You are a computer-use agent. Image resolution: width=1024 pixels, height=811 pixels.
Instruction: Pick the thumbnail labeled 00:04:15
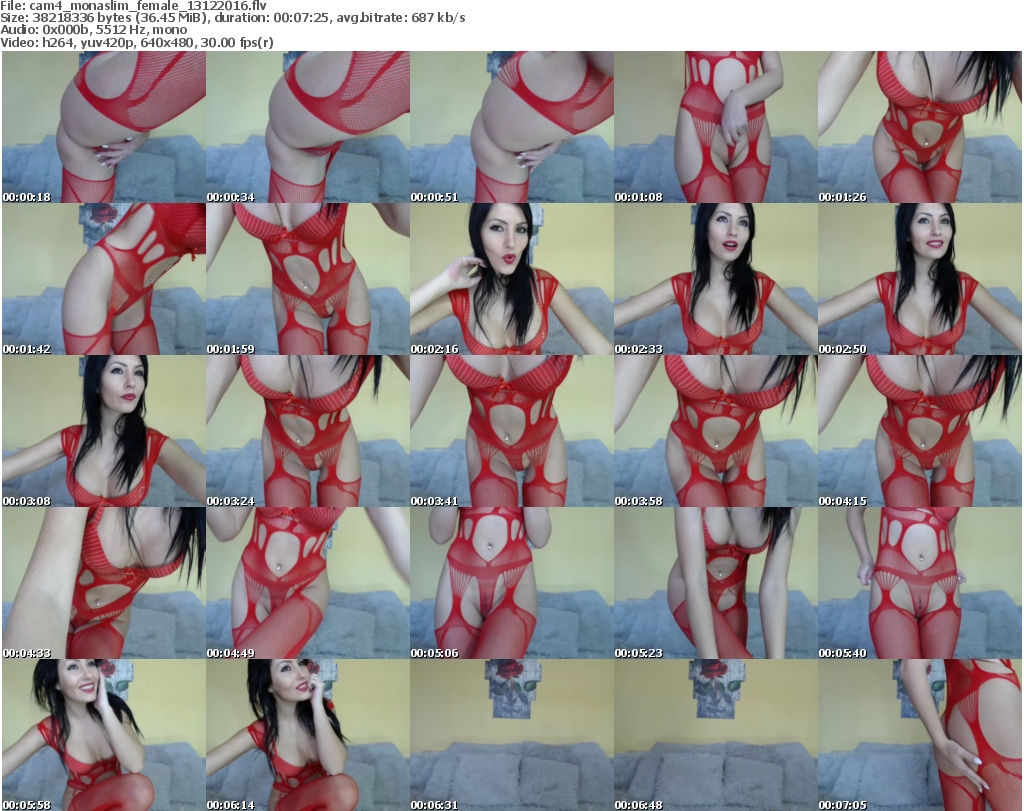click(x=920, y=431)
